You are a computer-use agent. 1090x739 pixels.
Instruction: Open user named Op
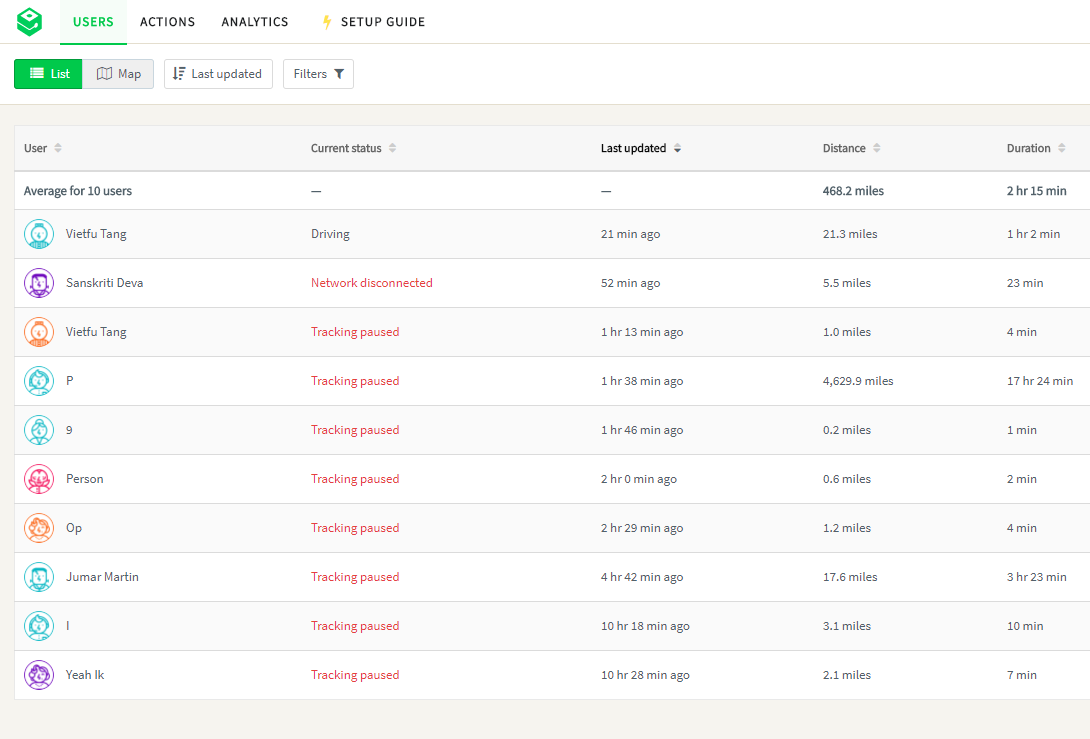click(74, 528)
